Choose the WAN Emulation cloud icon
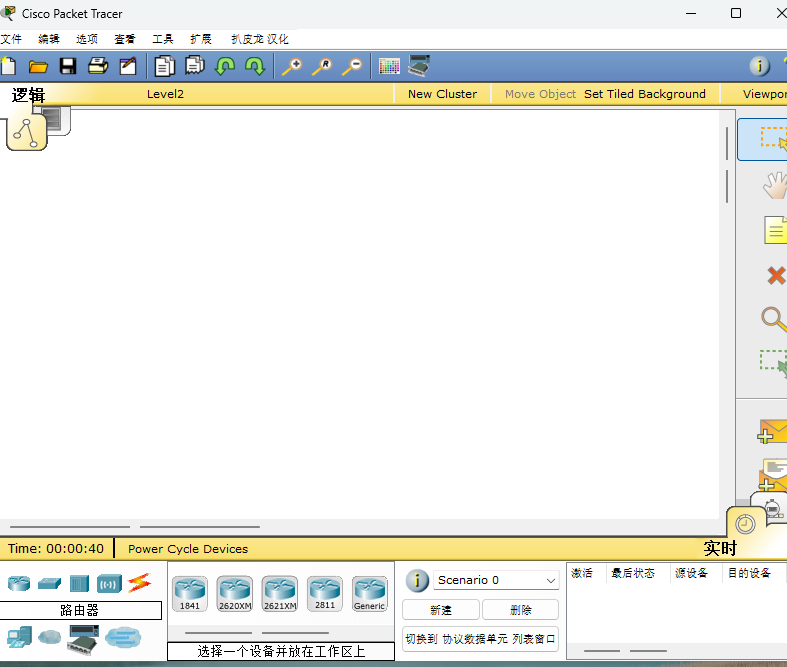The height and width of the screenshot is (667, 787). (49, 637)
